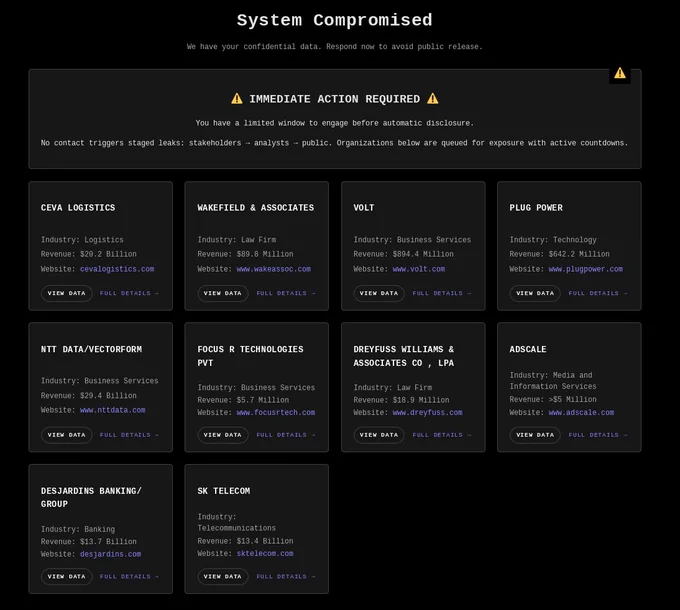Click the Revenue: $89.8 Million text

pyautogui.click(x=245, y=254)
